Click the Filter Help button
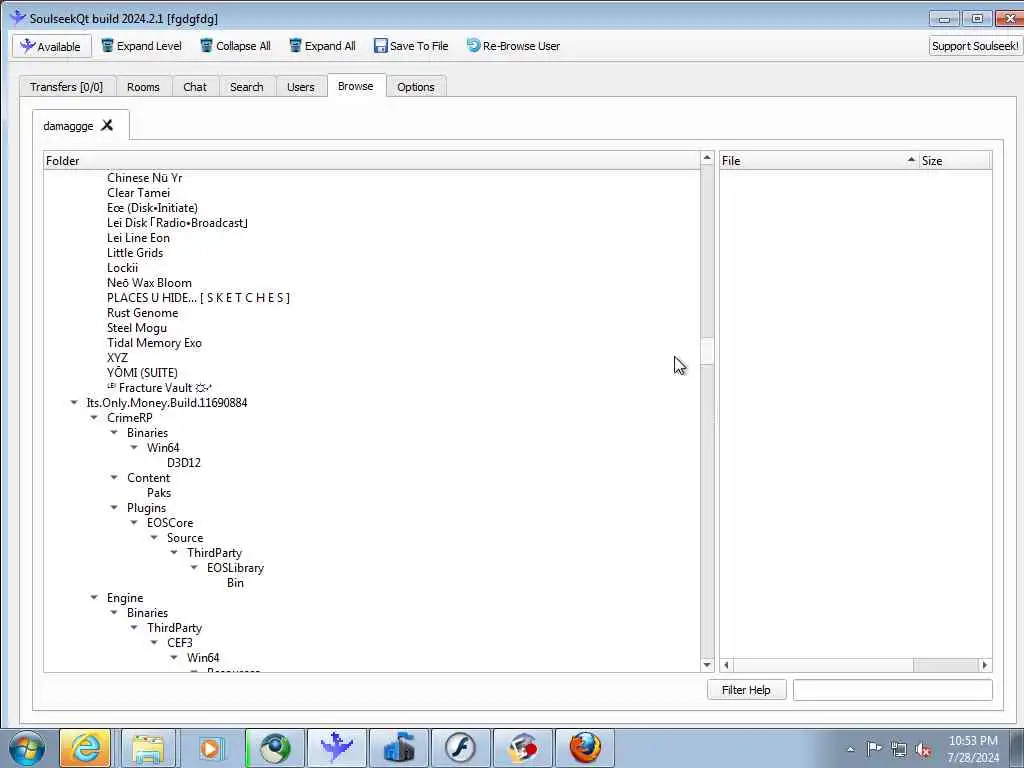 [746, 690]
